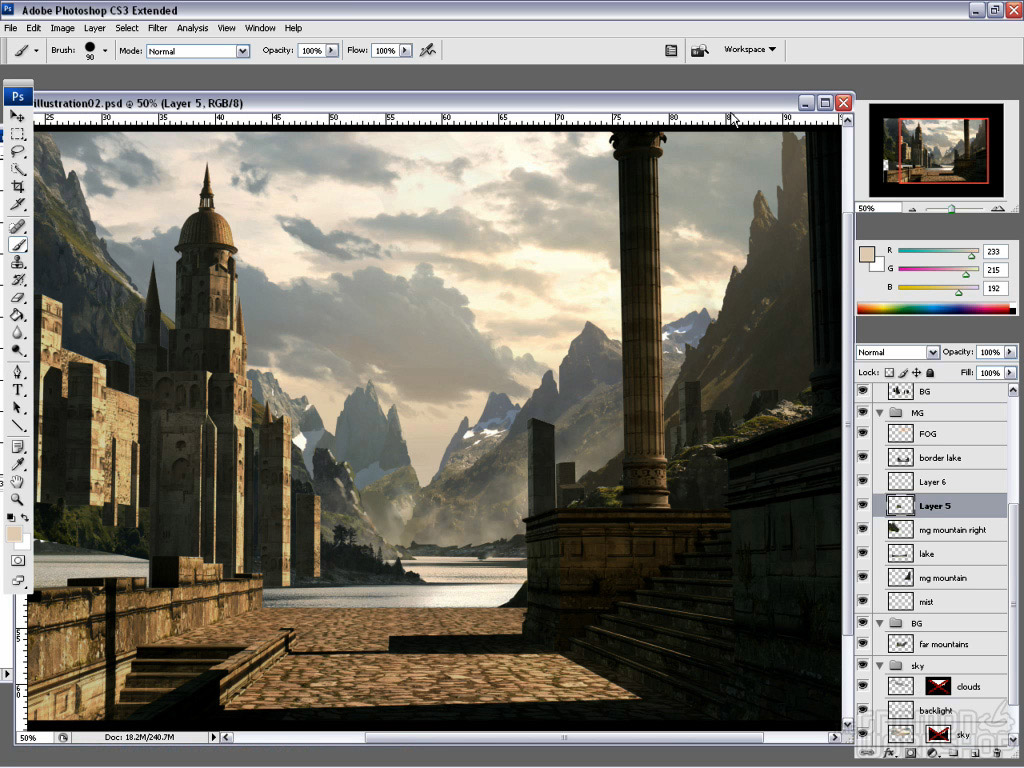The height and width of the screenshot is (768, 1024).
Task: Collapse the MG layer group
Action: click(880, 412)
